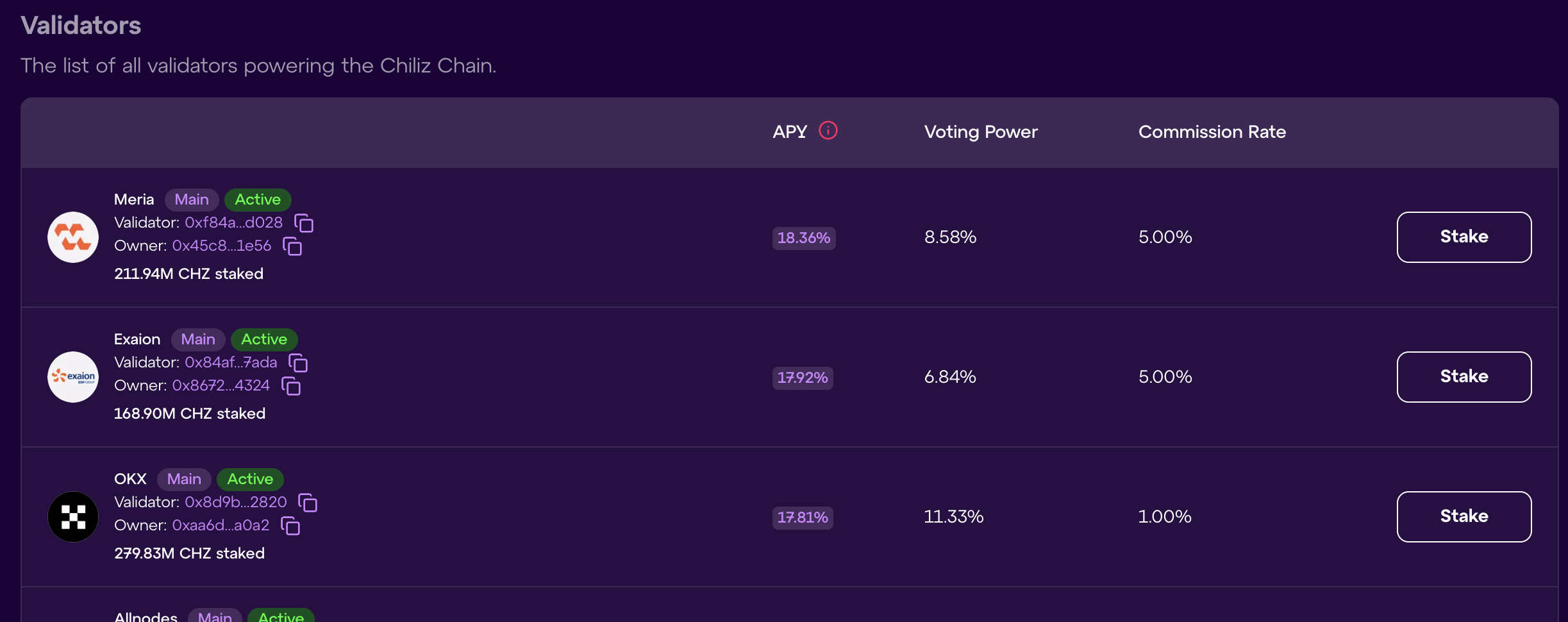
Task: Open OKX owner address 0xaa6d...a0a2
Action: (x=221, y=525)
